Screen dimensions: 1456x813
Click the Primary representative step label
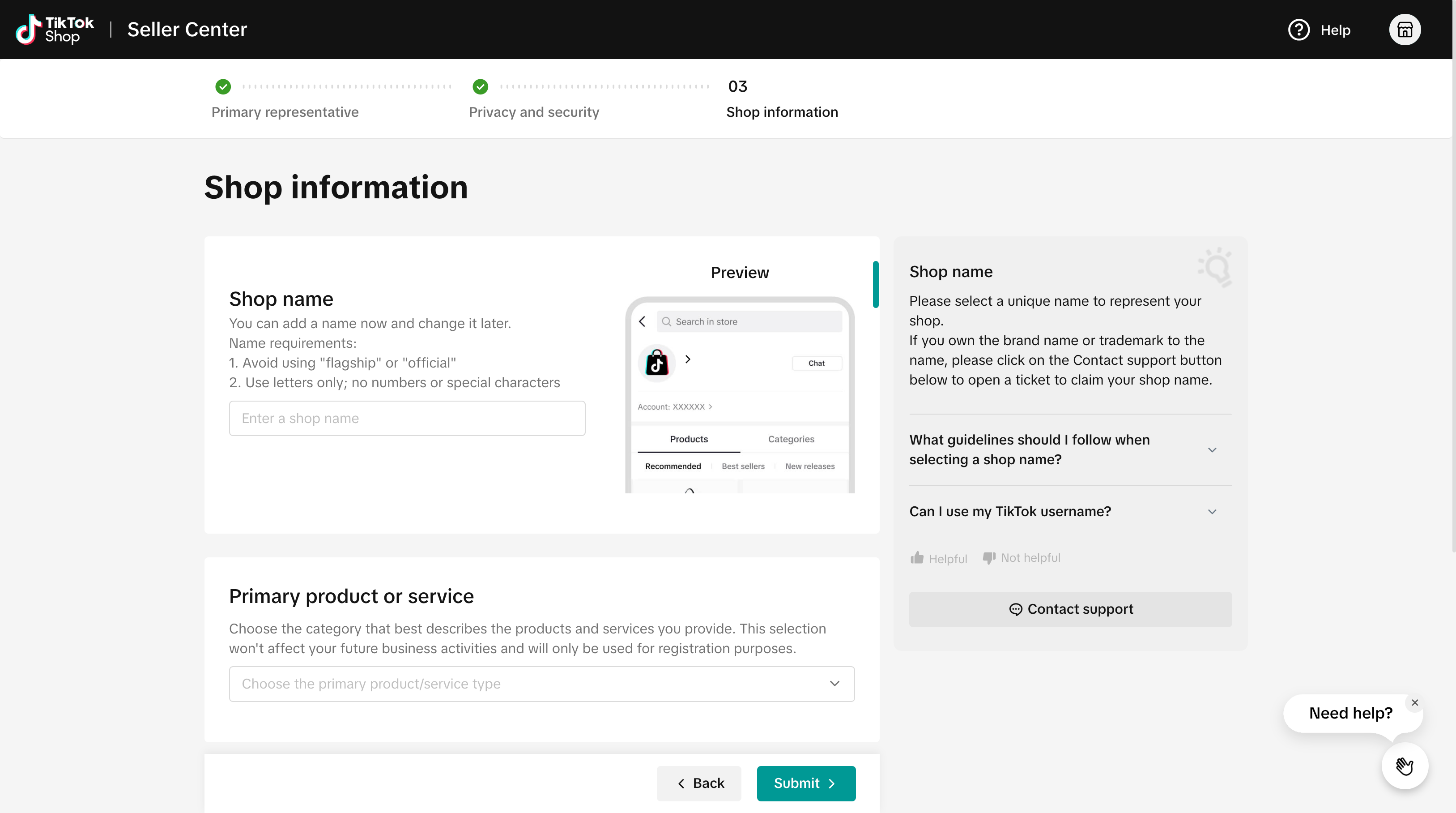pos(285,112)
